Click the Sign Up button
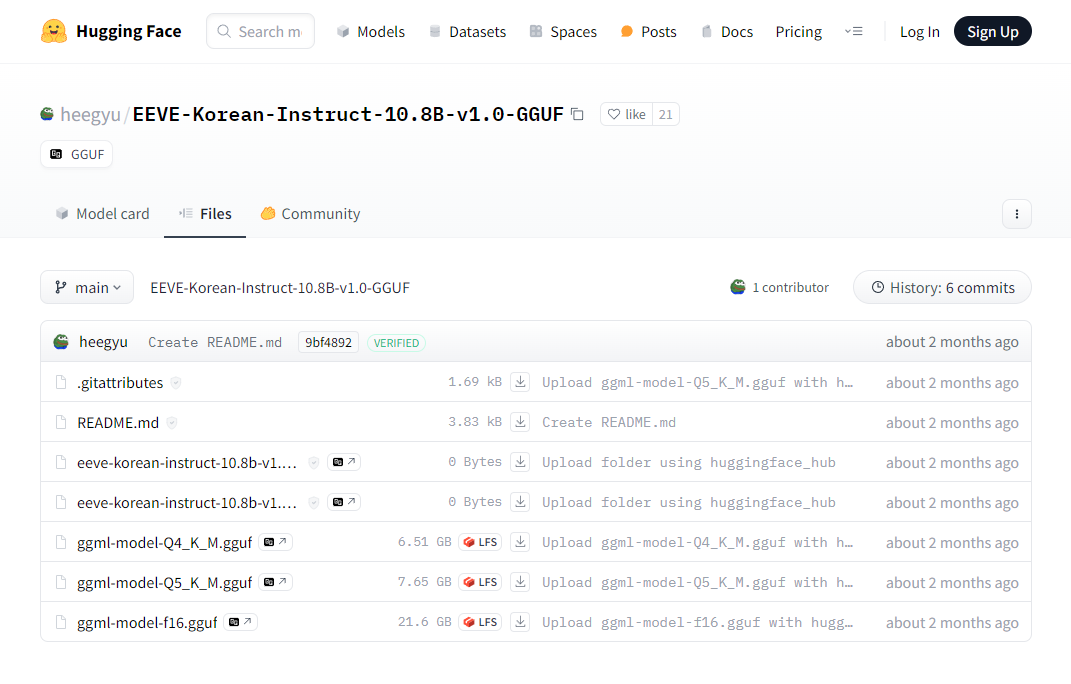The width and height of the screenshot is (1071, 684). click(x=992, y=31)
